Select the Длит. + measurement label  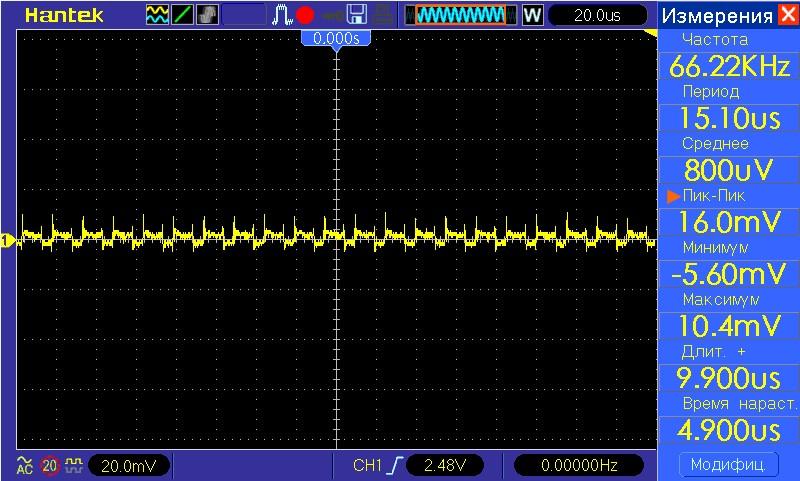coord(713,351)
